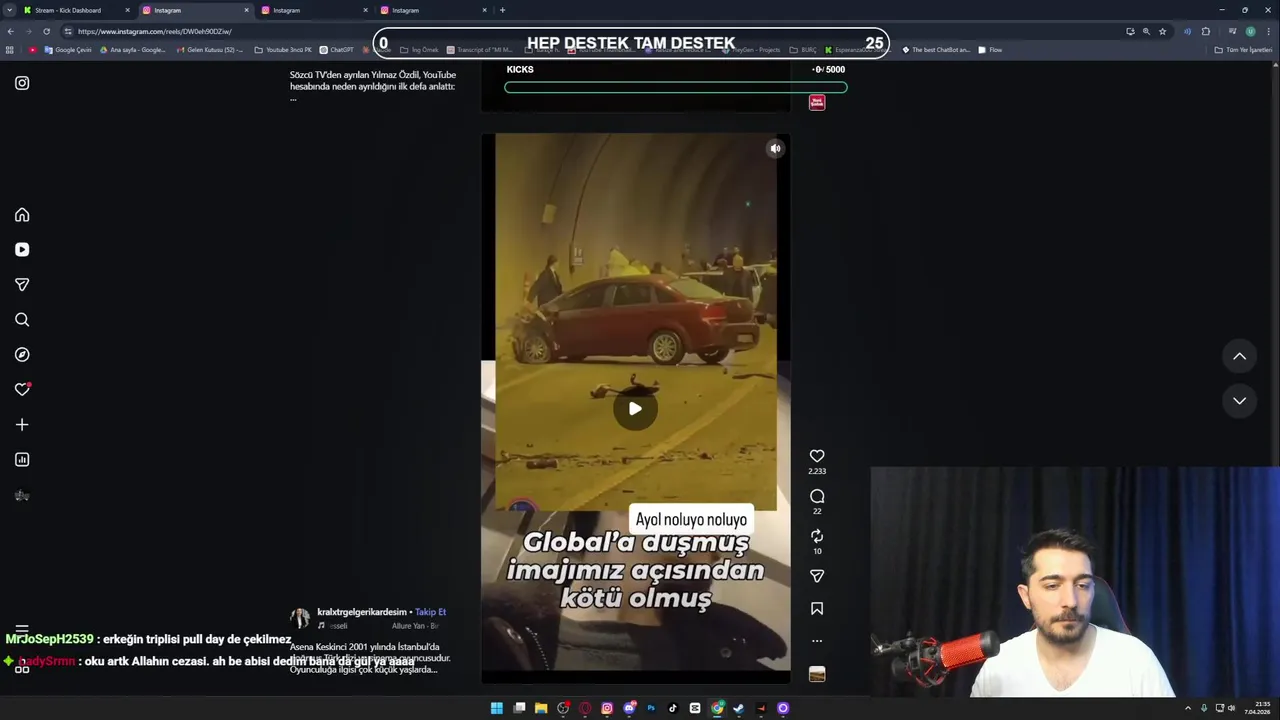This screenshot has height=720, width=1280.
Task: Open the Allure Yan audio link
Action: (x=415, y=626)
